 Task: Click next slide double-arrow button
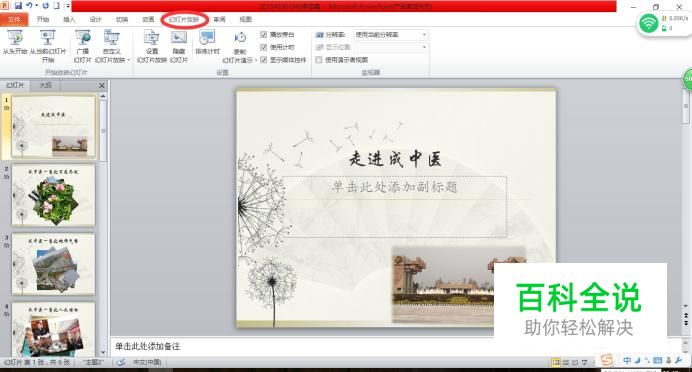coord(686,323)
